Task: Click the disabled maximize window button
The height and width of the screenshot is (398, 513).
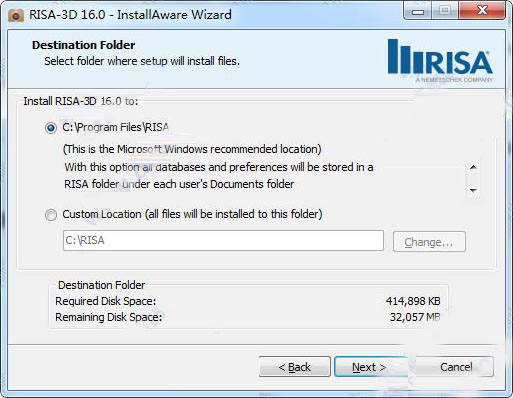Action: click(445, 11)
